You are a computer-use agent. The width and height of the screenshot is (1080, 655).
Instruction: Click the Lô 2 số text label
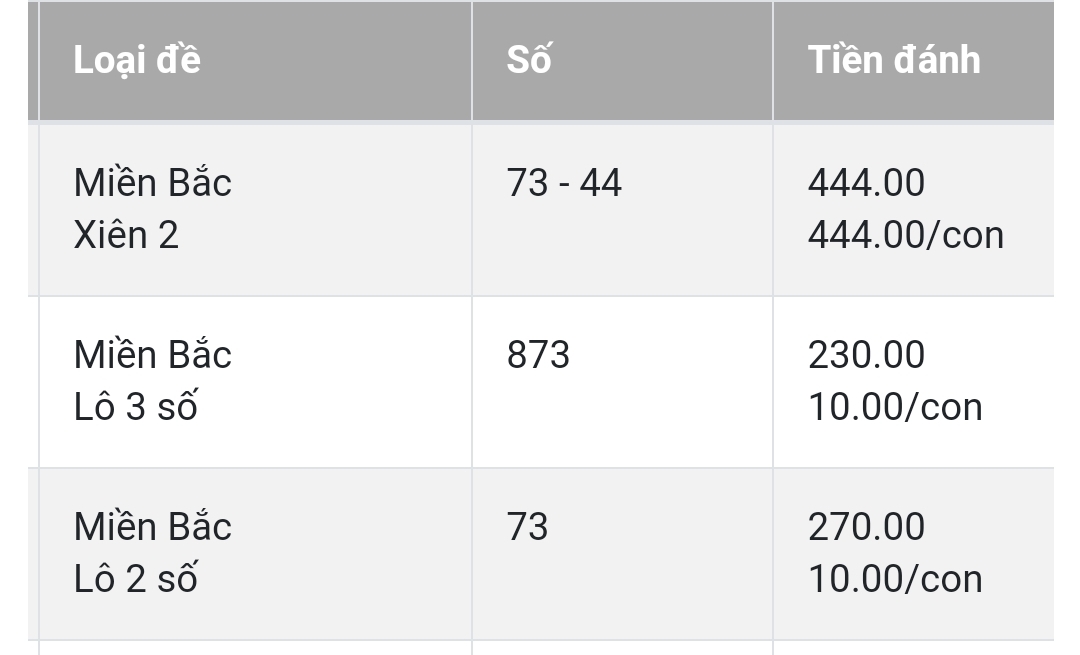tap(136, 579)
